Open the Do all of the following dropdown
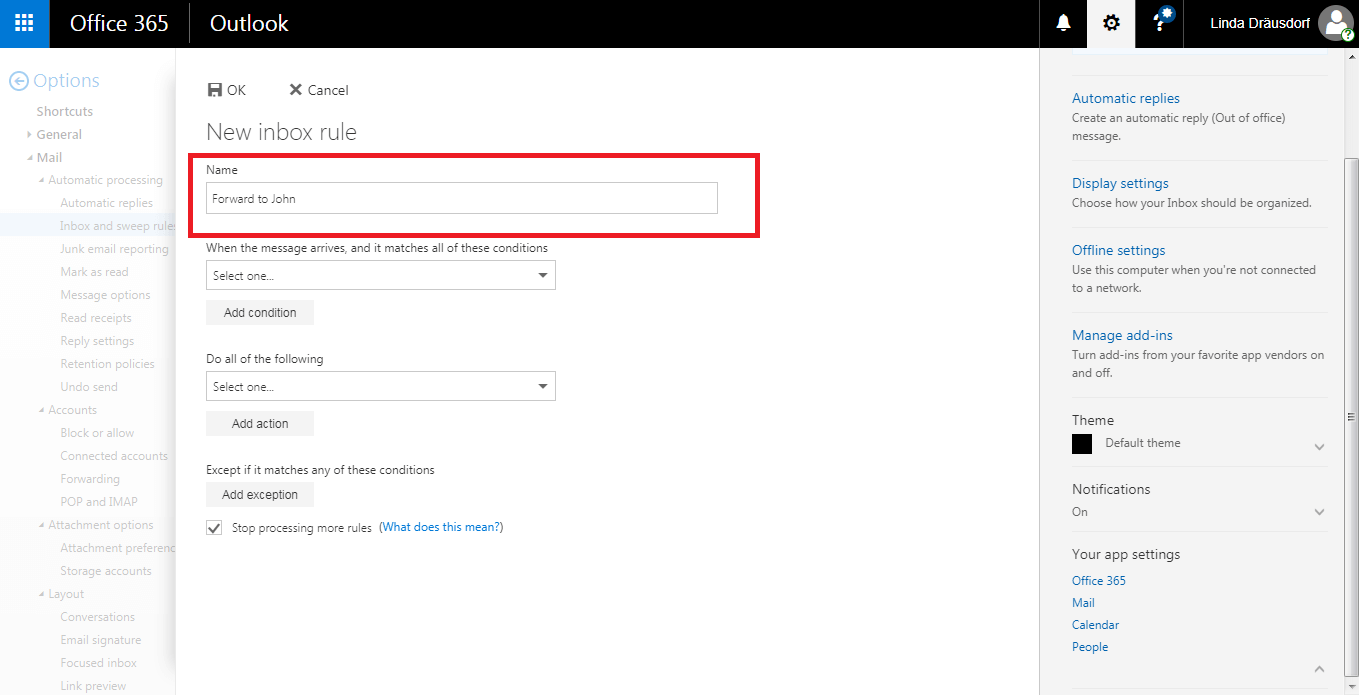This screenshot has height=695, width=1359. 381,386
